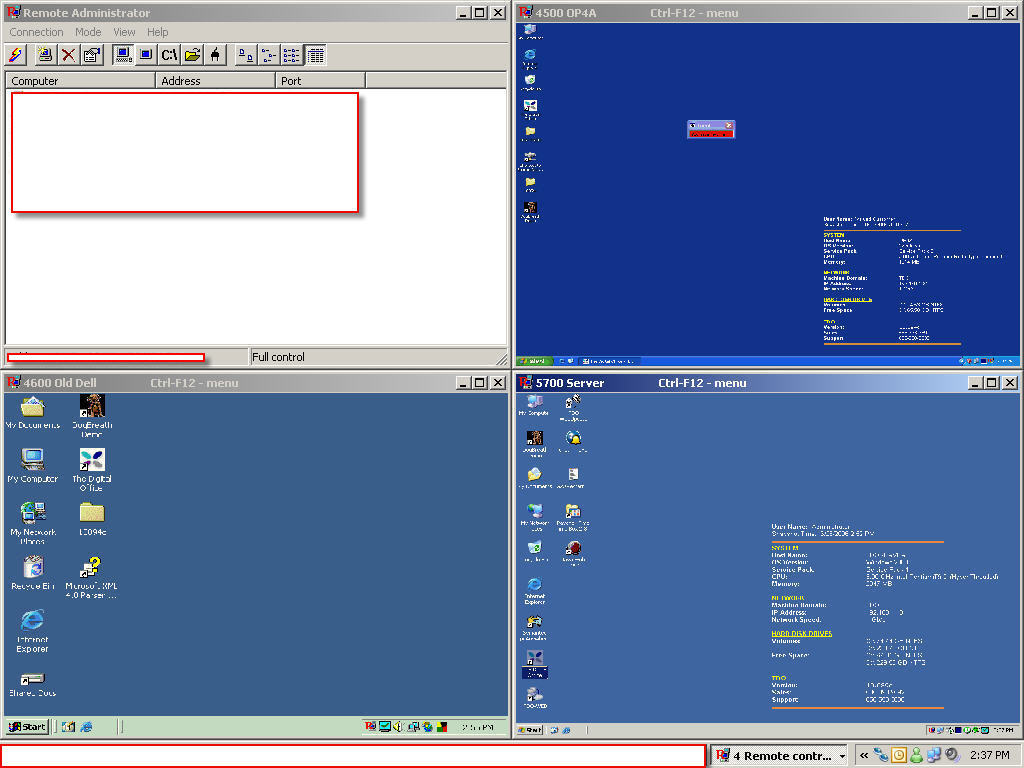Image resolution: width=1024 pixels, height=768 pixels.
Task: Switch to Details view toolbar icon
Action: tap(315, 55)
